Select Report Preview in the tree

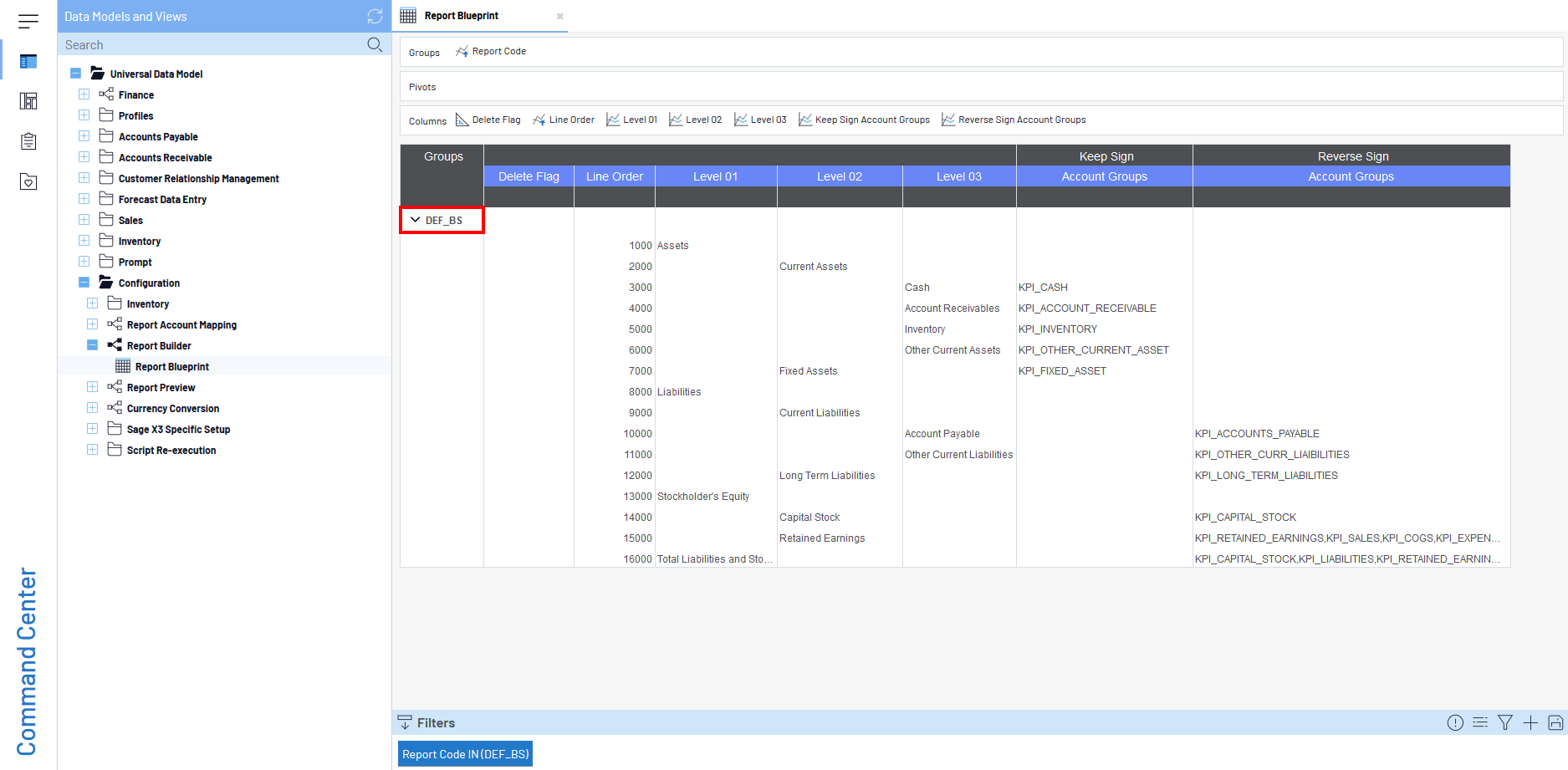click(161, 388)
